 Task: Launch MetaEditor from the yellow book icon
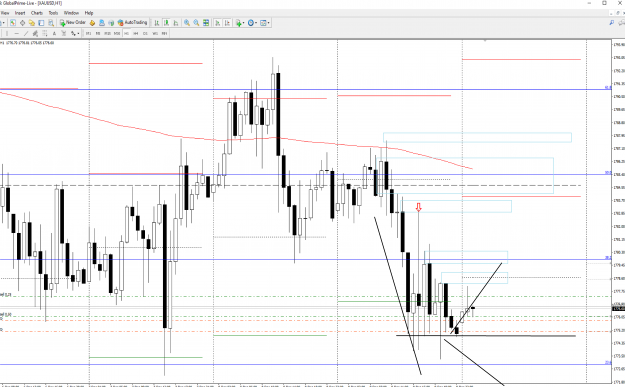point(92,23)
